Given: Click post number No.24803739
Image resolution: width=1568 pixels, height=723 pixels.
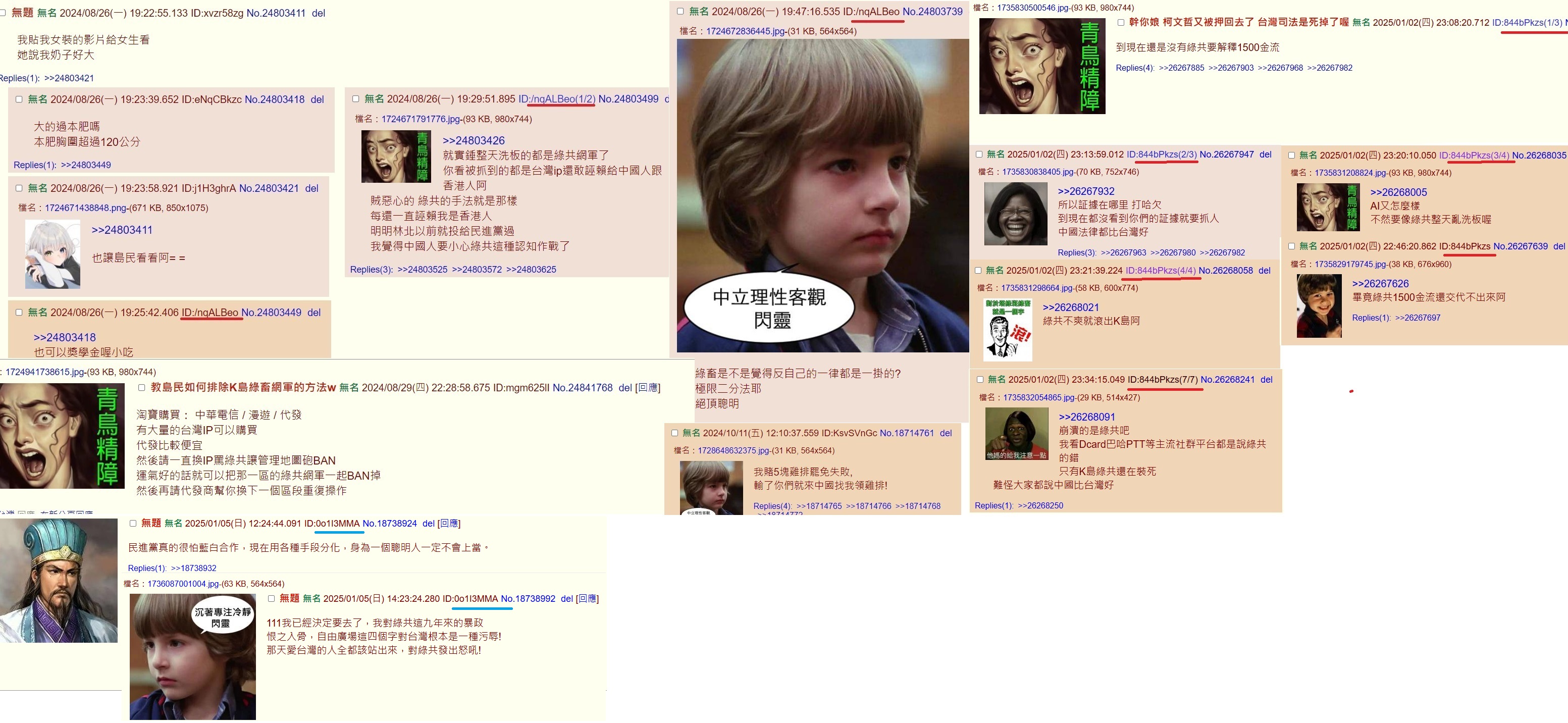Looking at the screenshot, I should (x=932, y=12).
